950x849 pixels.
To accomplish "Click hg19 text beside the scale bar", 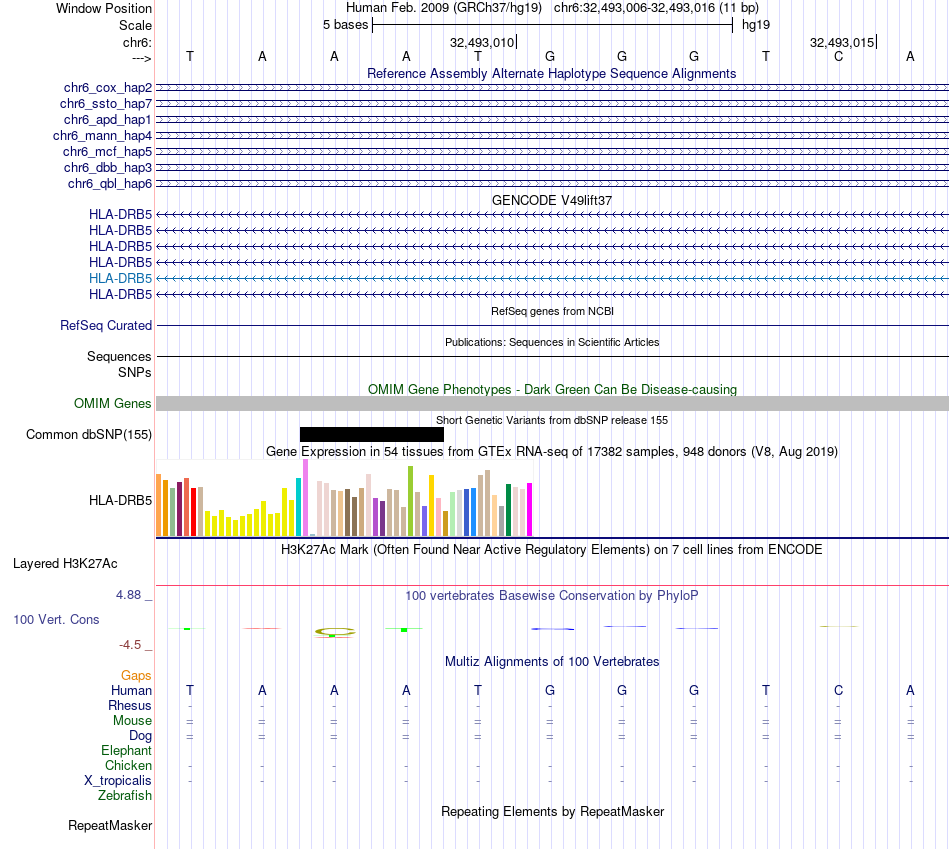I will [756, 25].
